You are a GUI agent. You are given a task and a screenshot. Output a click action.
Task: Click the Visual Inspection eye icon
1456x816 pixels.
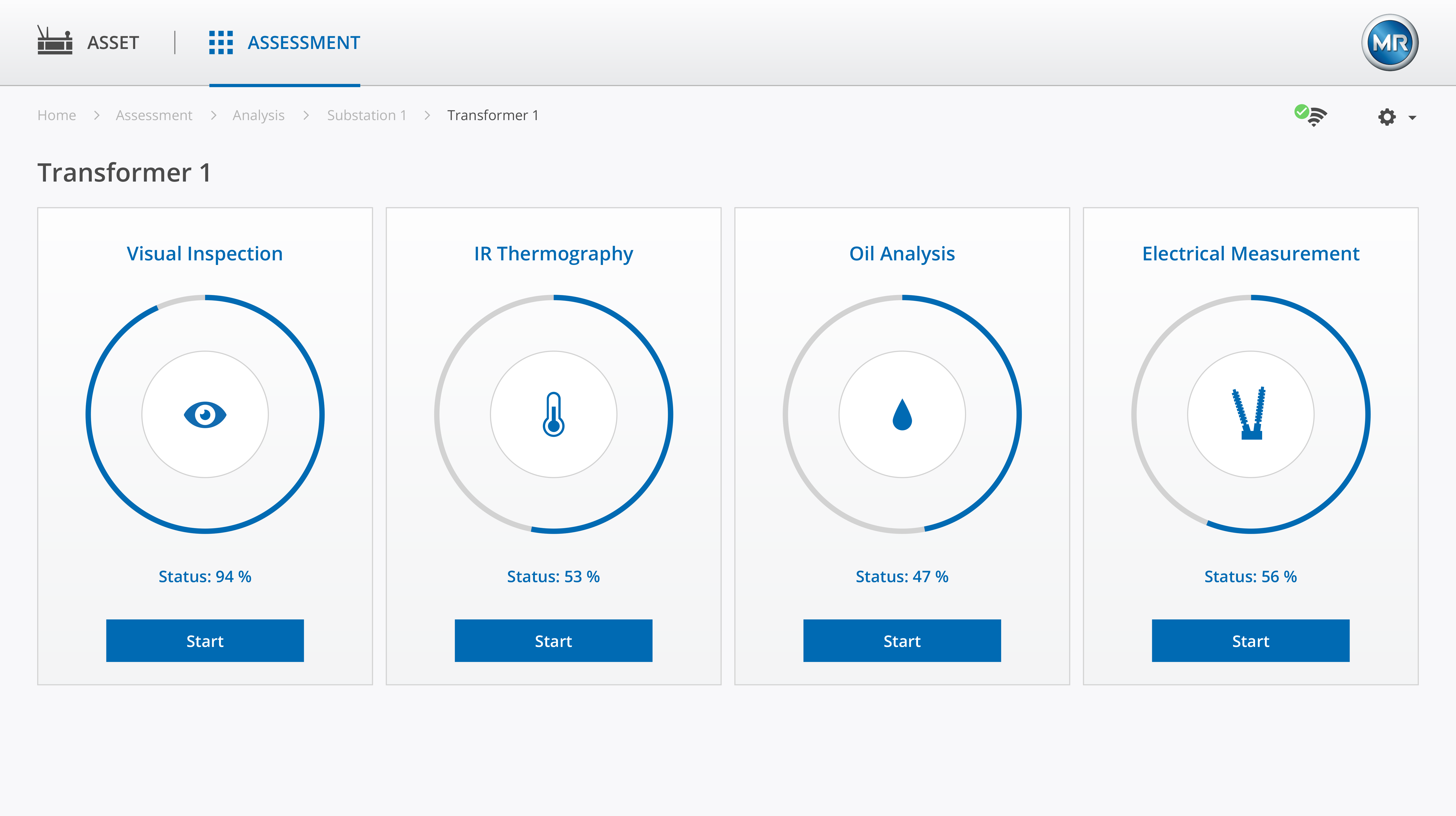pos(205,415)
